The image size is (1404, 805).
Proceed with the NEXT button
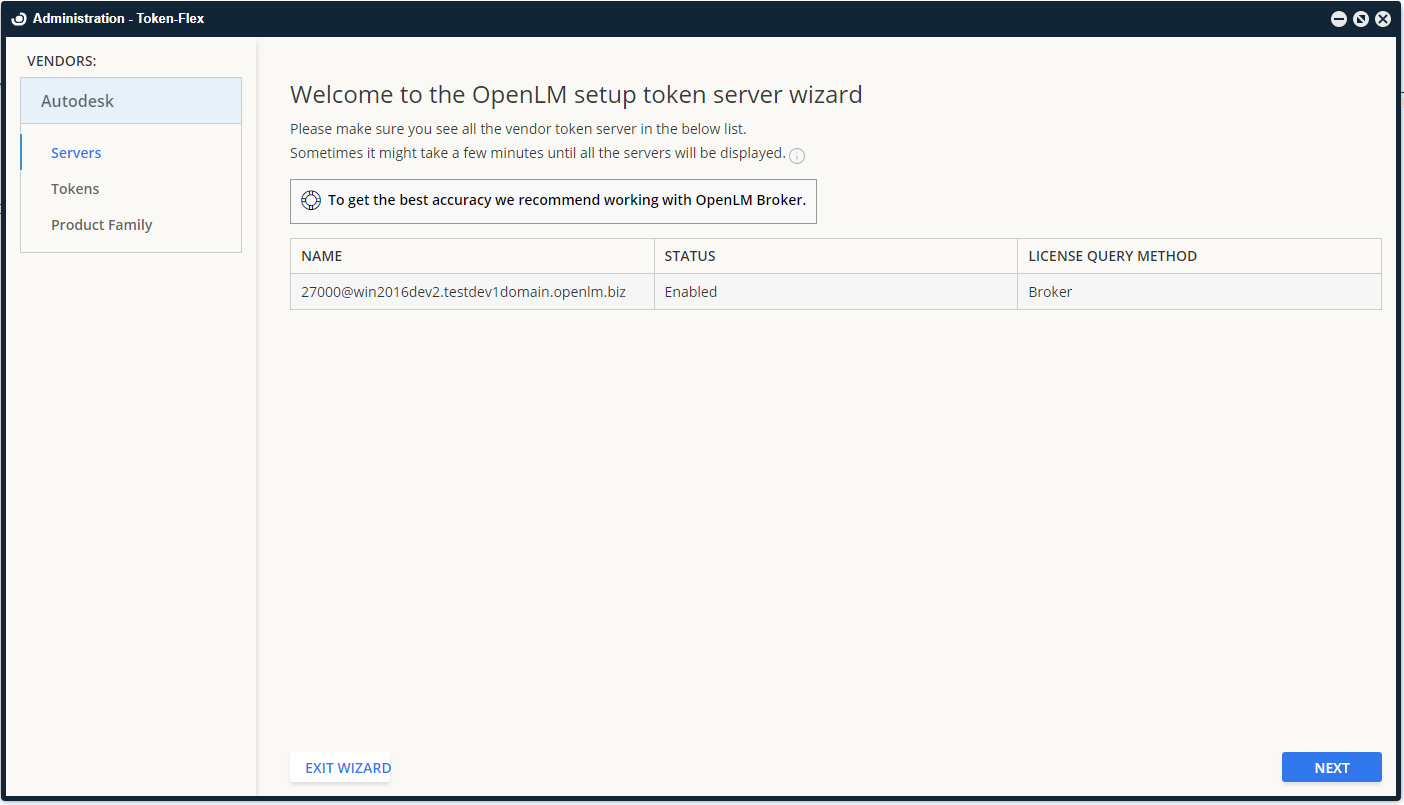tap(1331, 767)
